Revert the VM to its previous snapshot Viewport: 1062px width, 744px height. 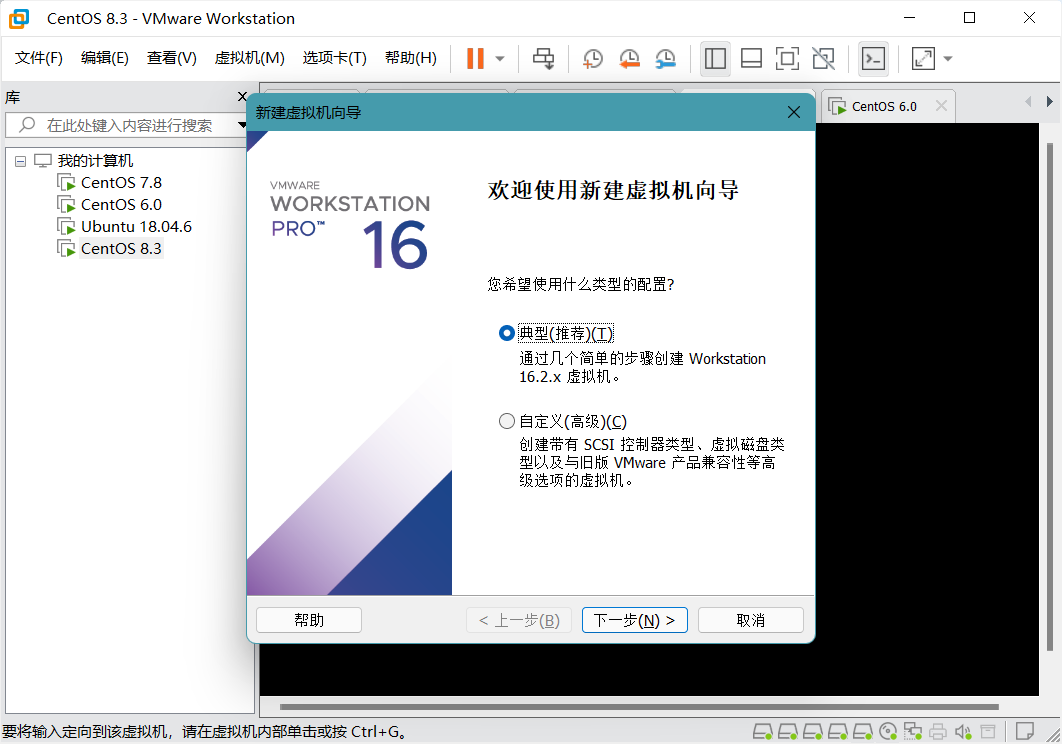(629, 58)
